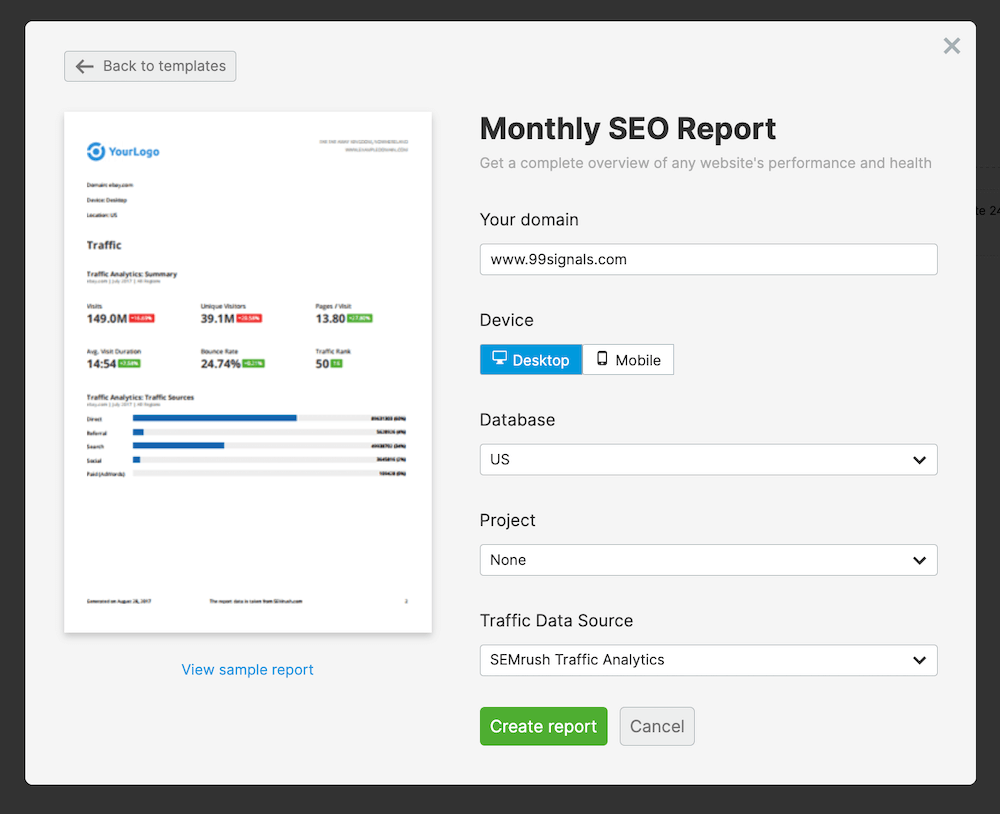Screen dimensions: 1000x814
Task: Click the chevron in the Traffic Data Source field
Action: [x=919, y=660]
